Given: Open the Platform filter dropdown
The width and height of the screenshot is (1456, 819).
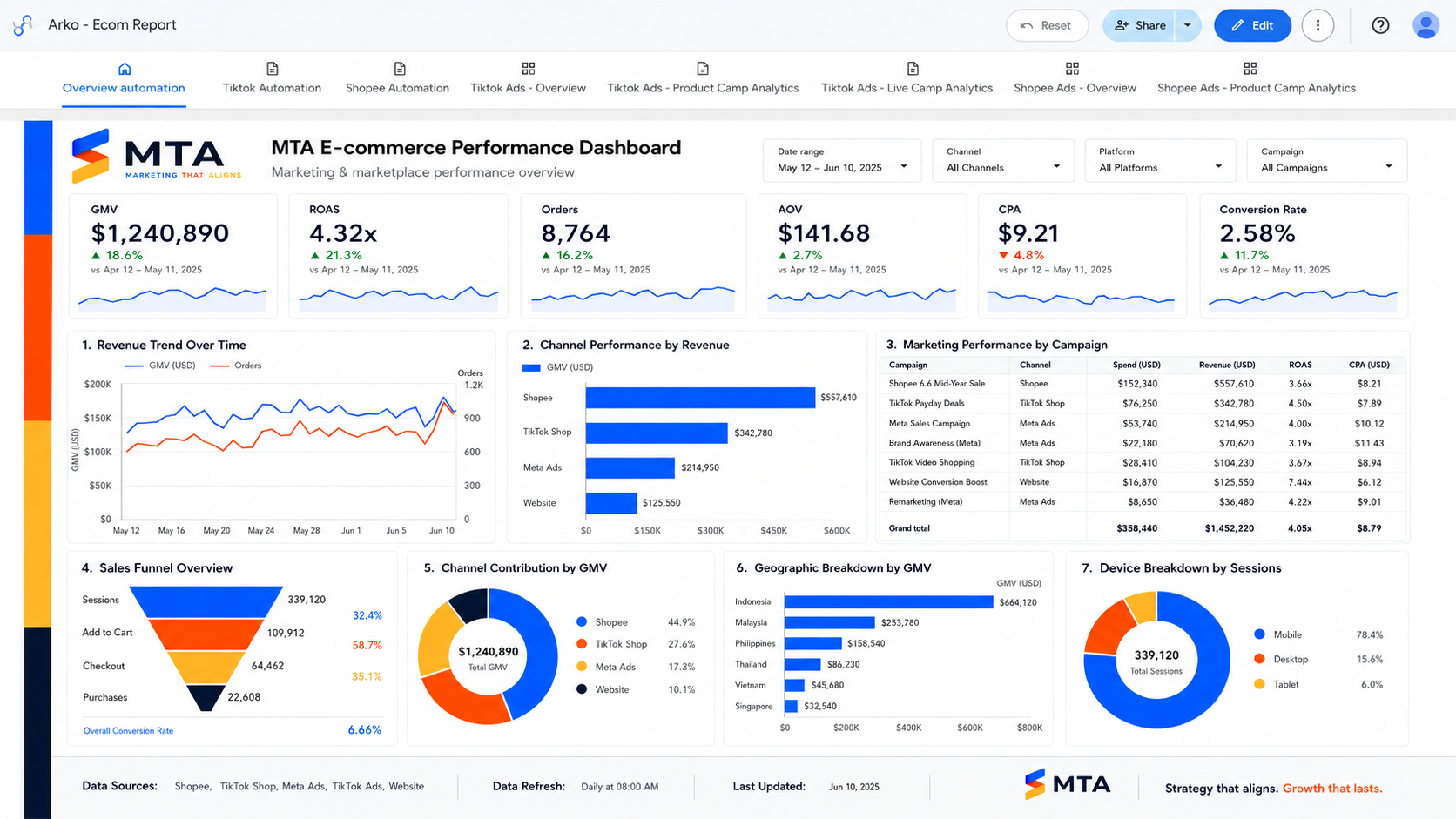Looking at the screenshot, I should (1160, 160).
